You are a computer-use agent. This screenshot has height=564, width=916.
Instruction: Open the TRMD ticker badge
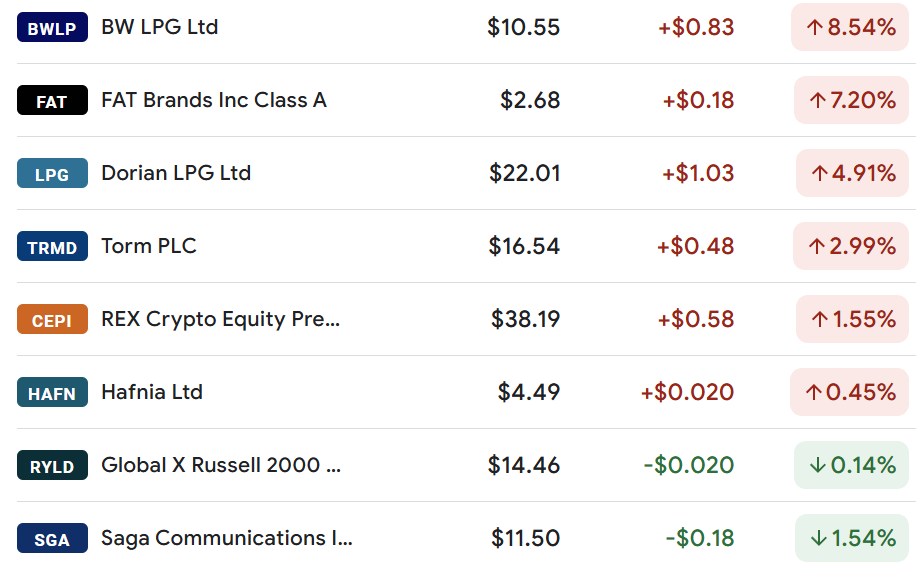52,247
